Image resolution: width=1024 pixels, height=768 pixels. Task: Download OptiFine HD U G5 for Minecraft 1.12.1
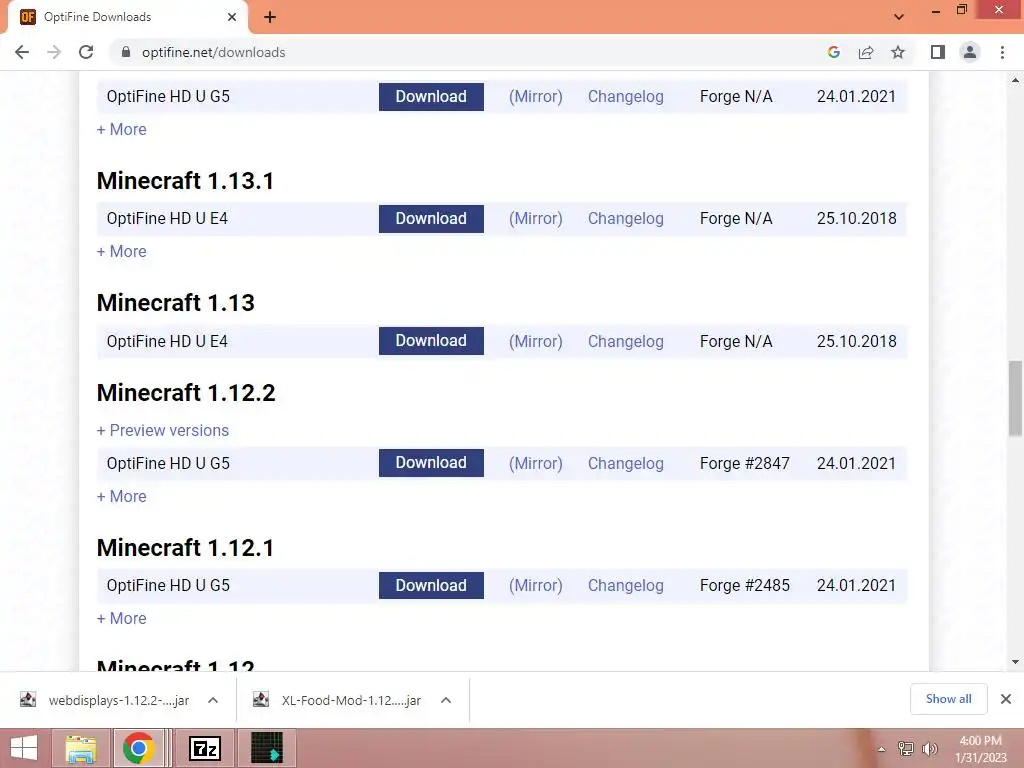click(x=431, y=586)
